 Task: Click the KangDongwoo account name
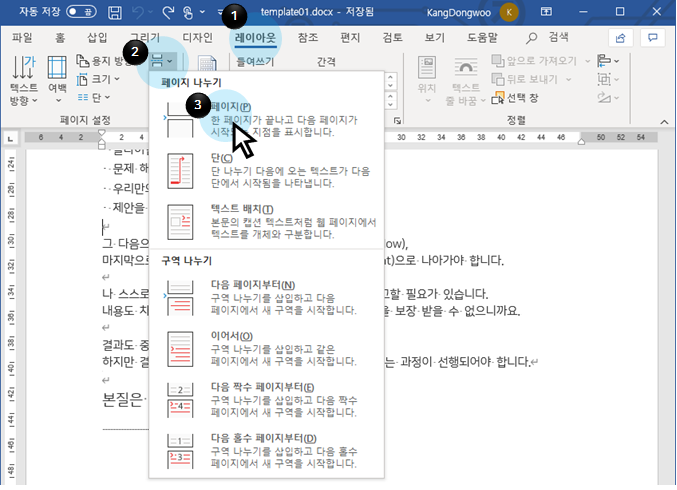[459, 13]
